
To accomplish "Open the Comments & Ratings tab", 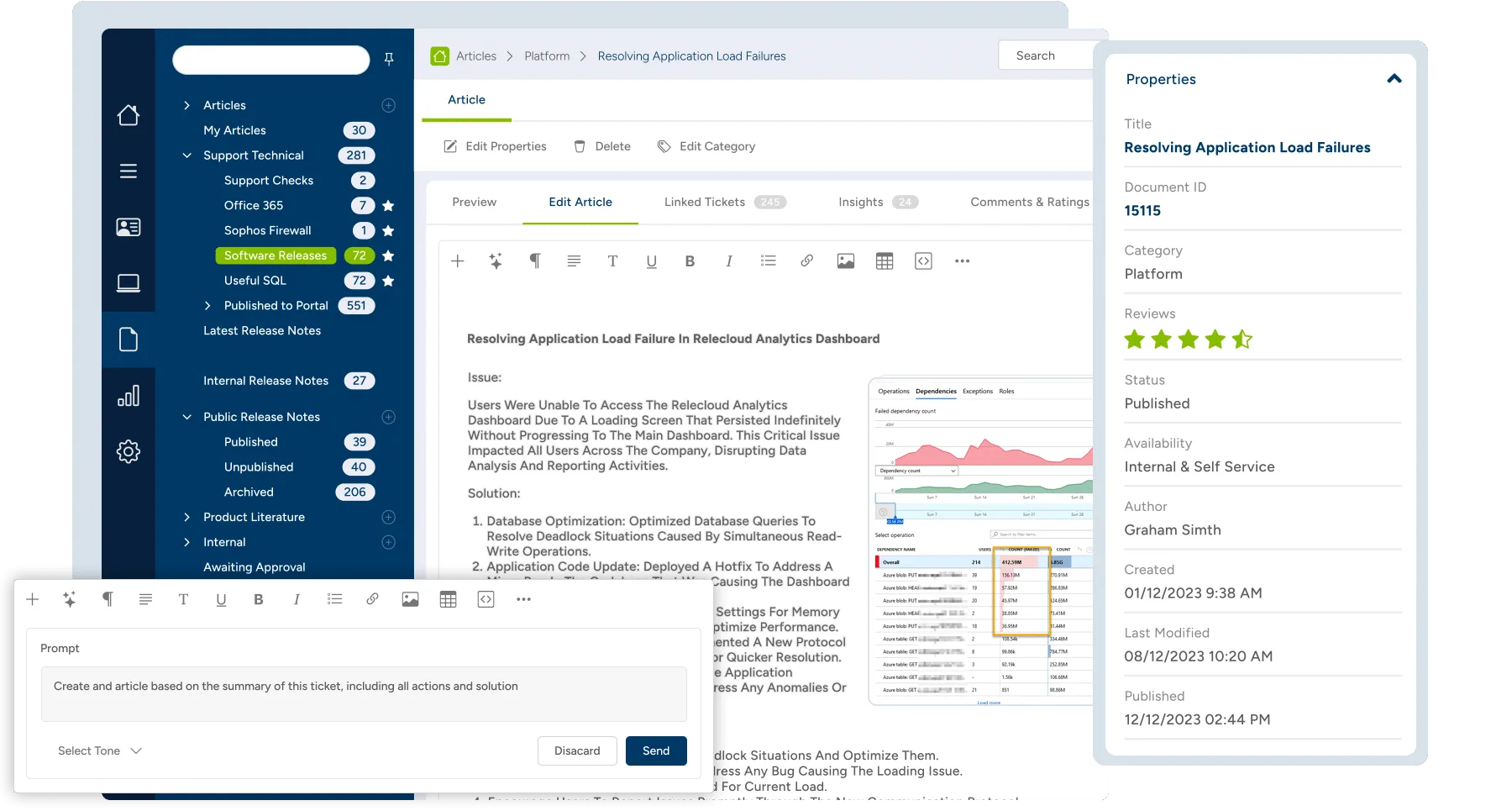I will pyautogui.click(x=1030, y=203).
